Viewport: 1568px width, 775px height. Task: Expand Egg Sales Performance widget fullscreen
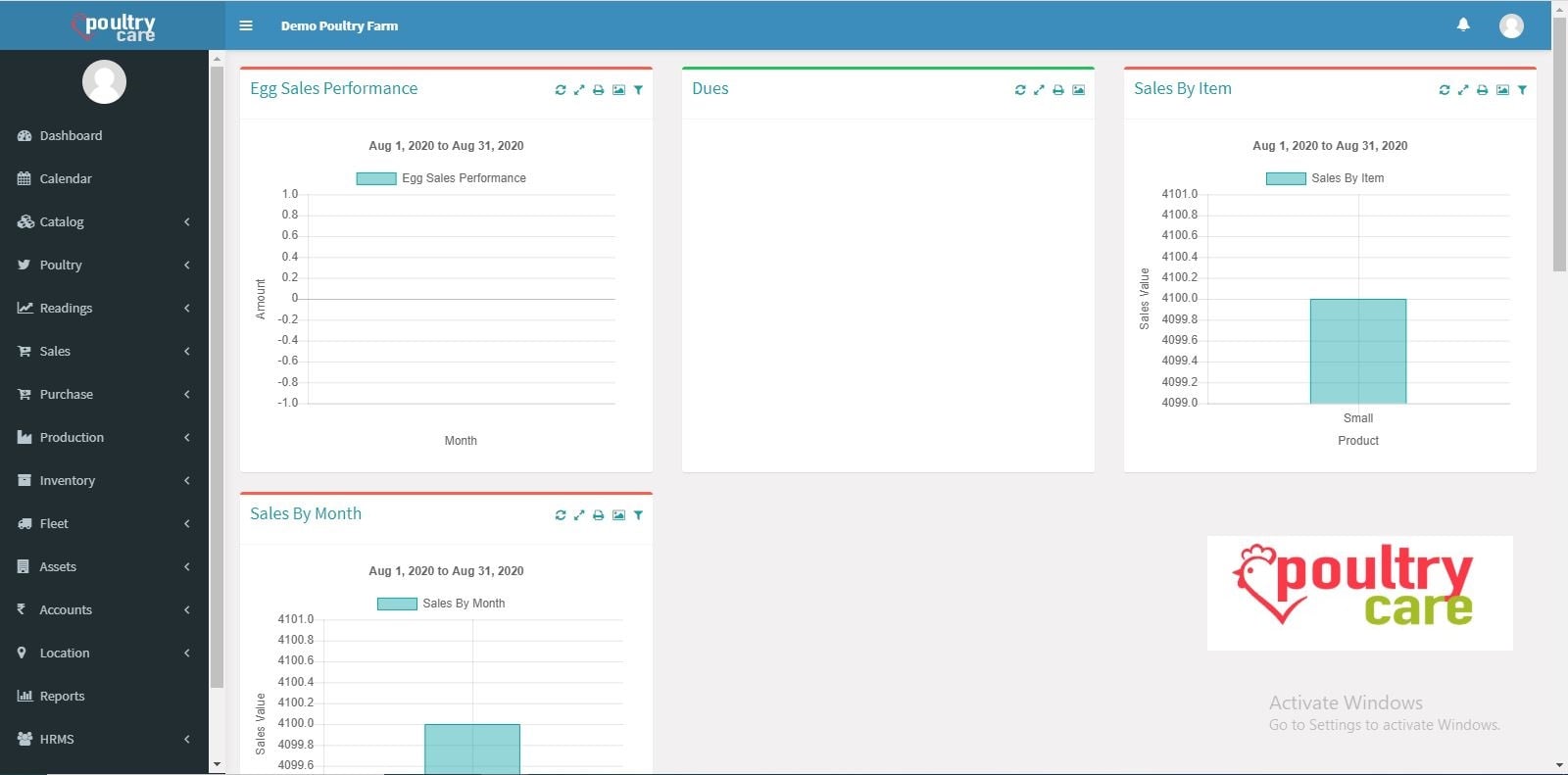pos(579,90)
